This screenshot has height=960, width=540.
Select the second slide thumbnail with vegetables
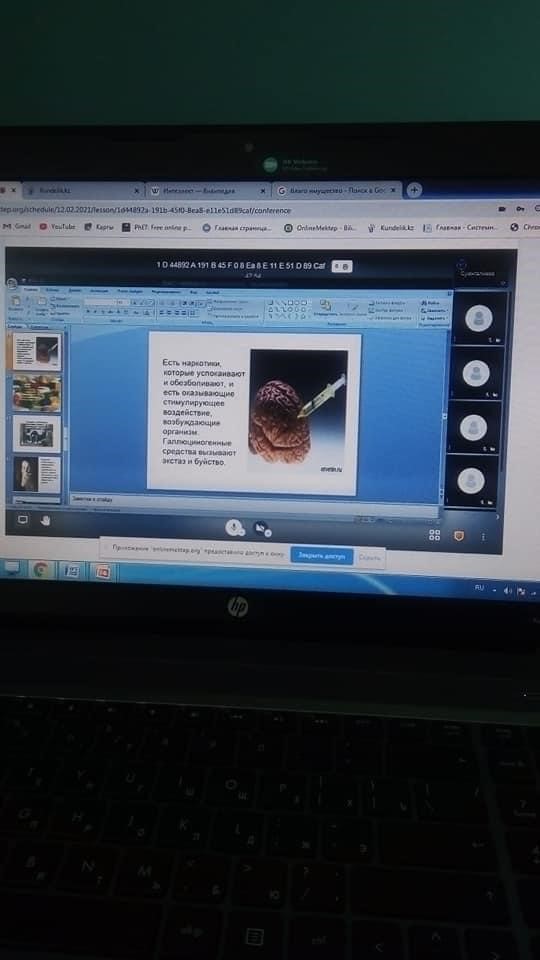pos(37,393)
